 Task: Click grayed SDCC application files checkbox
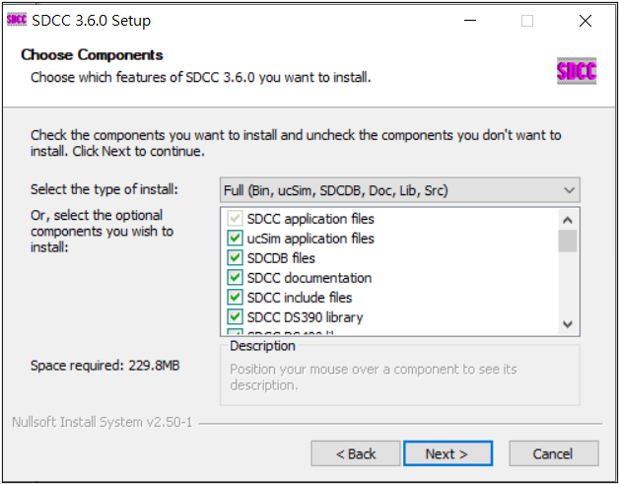pyautogui.click(x=235, y=218)
